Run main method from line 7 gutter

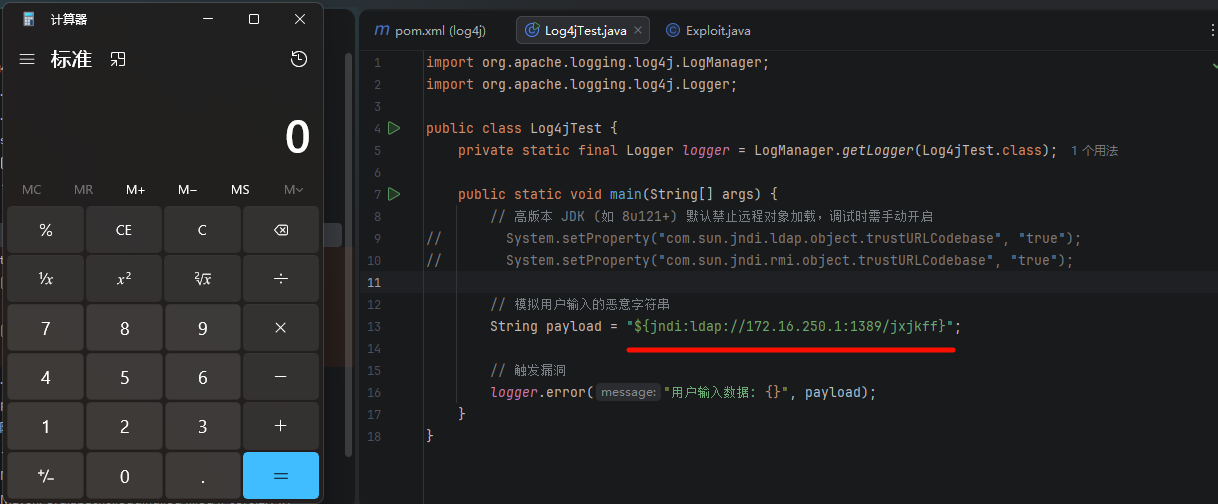pos(394,194)
